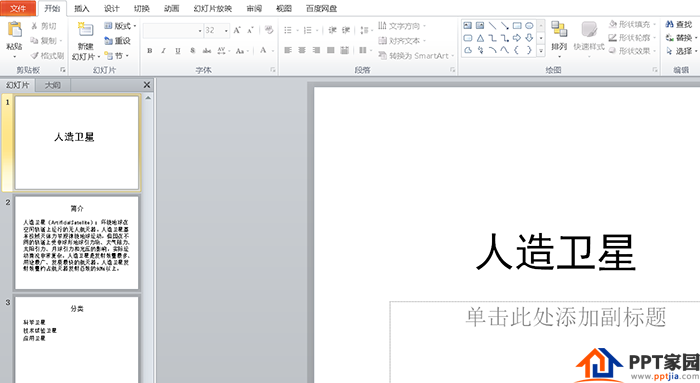This screenshot has height=383, width=700.
Task: Click Convert to SmartArt button
Action: tap(416, 56)
